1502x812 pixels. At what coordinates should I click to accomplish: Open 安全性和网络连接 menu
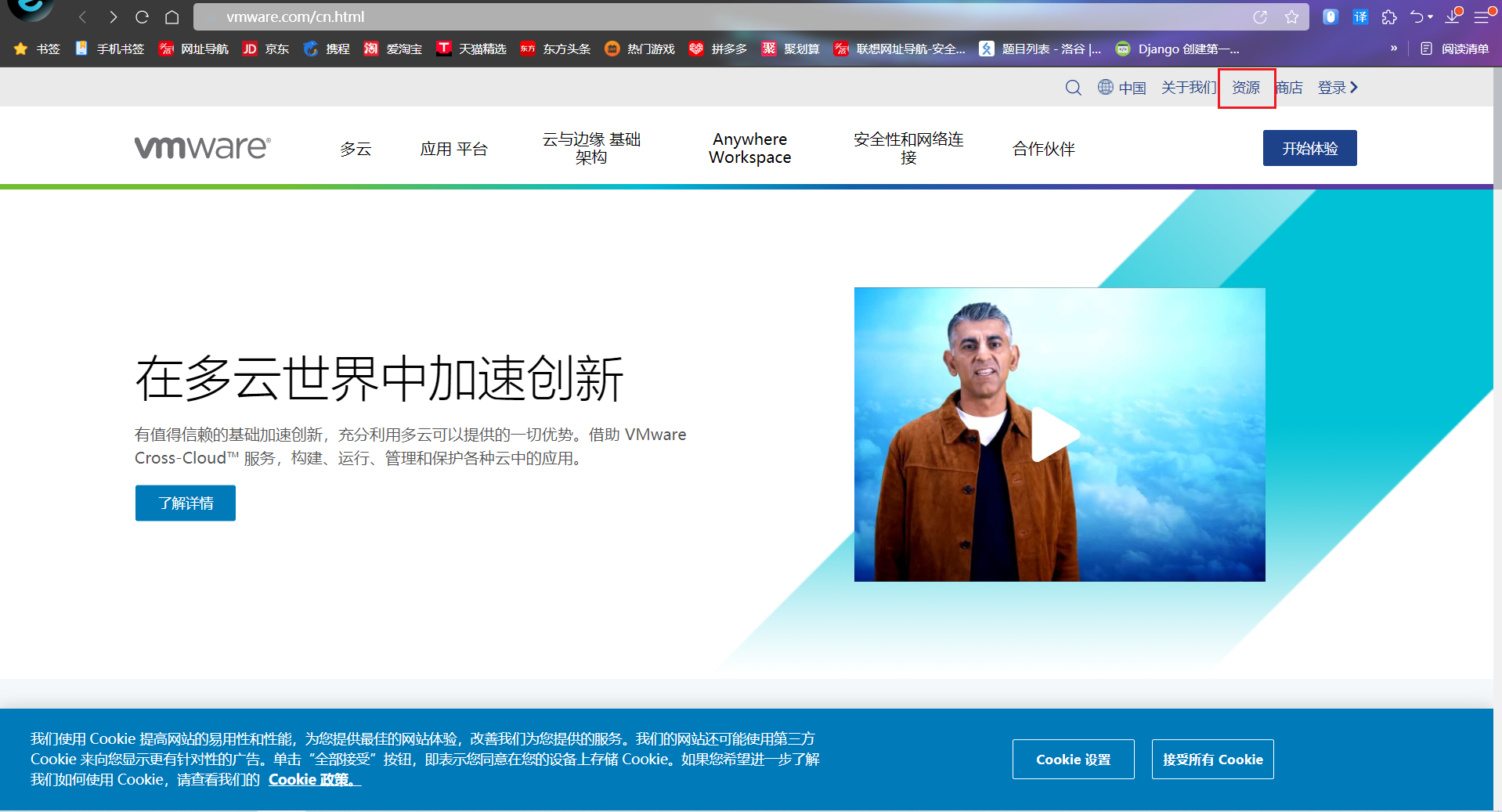click(x=908, y=148)
